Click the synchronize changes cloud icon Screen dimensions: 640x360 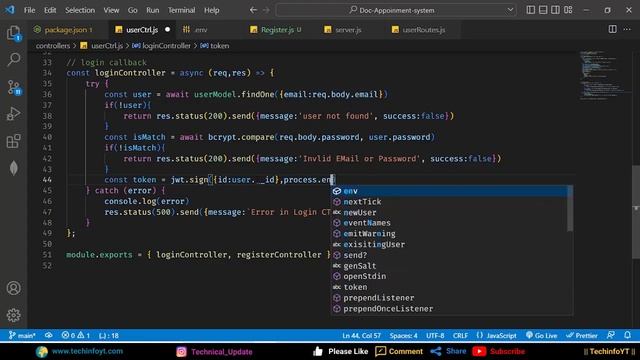49,336
